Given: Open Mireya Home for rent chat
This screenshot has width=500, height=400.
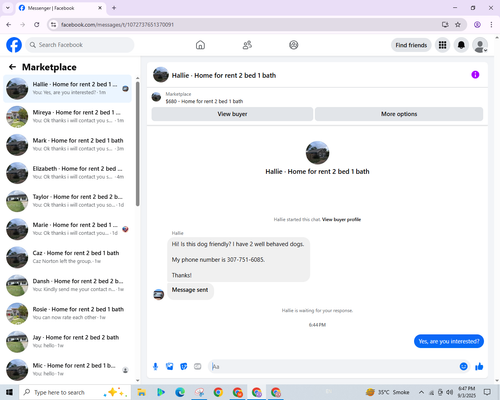Looking at the screenshot, I should [67, 116].
